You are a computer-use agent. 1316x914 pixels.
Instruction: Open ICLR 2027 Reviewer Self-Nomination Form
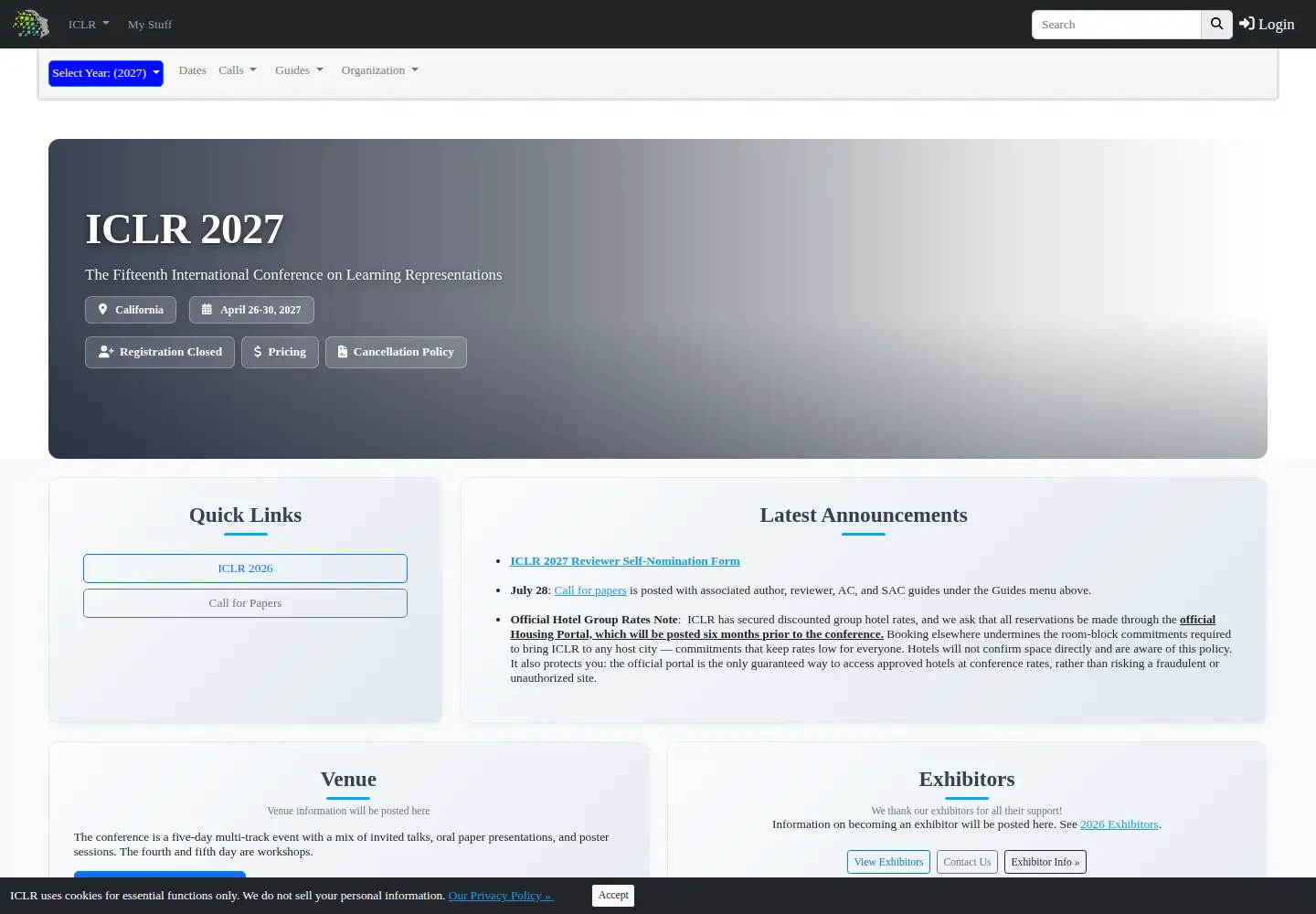click(625, 561)
